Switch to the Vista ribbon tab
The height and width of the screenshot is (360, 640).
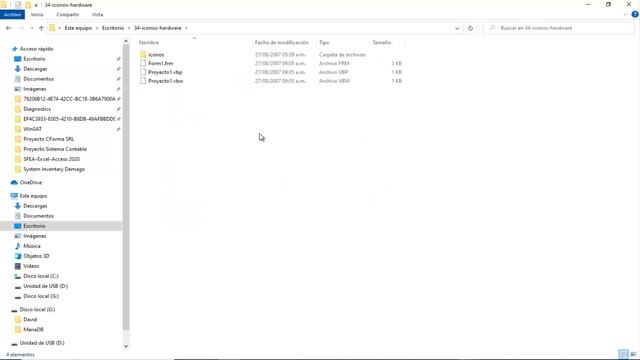(x=98, y=15)
